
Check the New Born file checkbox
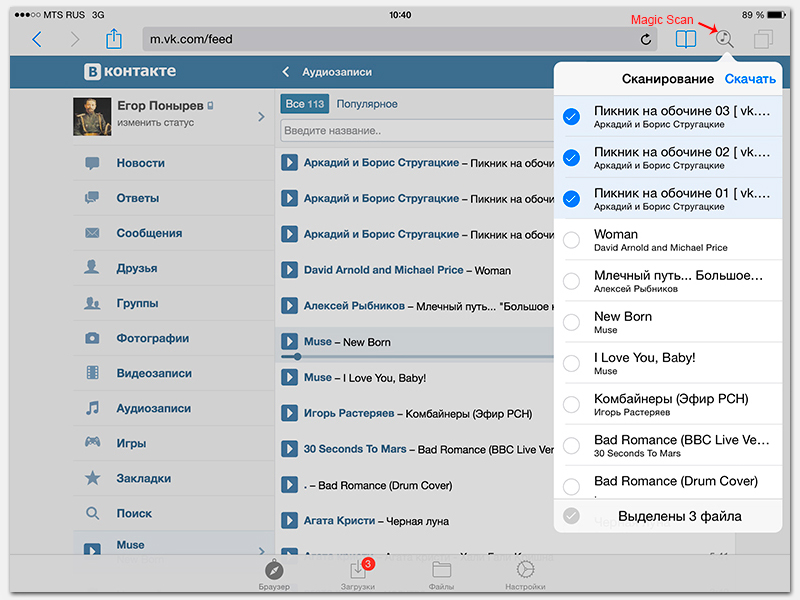pyautogui.click(x=571, y=322)
